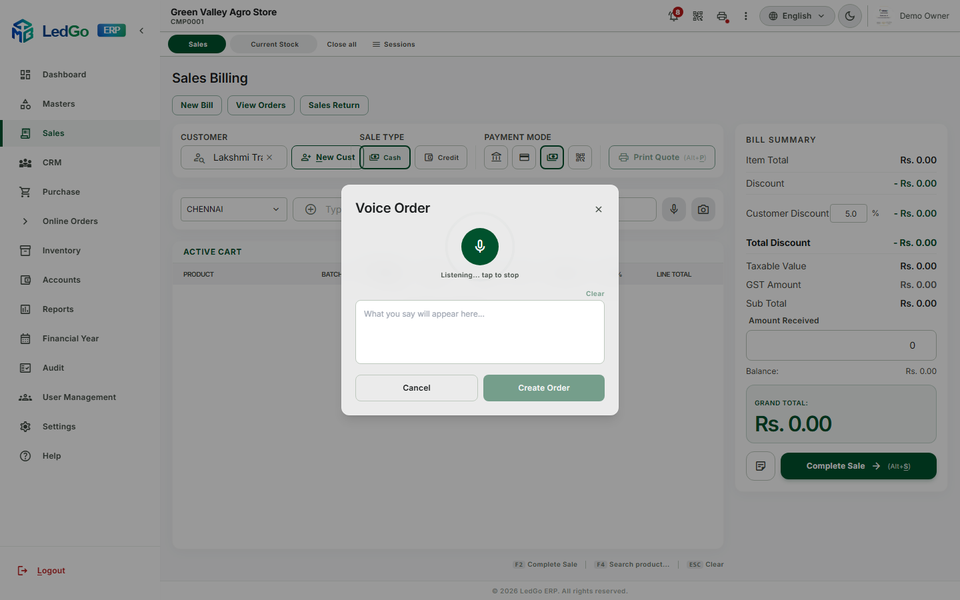Close the Voice Order dialog
The height and width of the screenshot is (600, 960).
click(598, 209)
